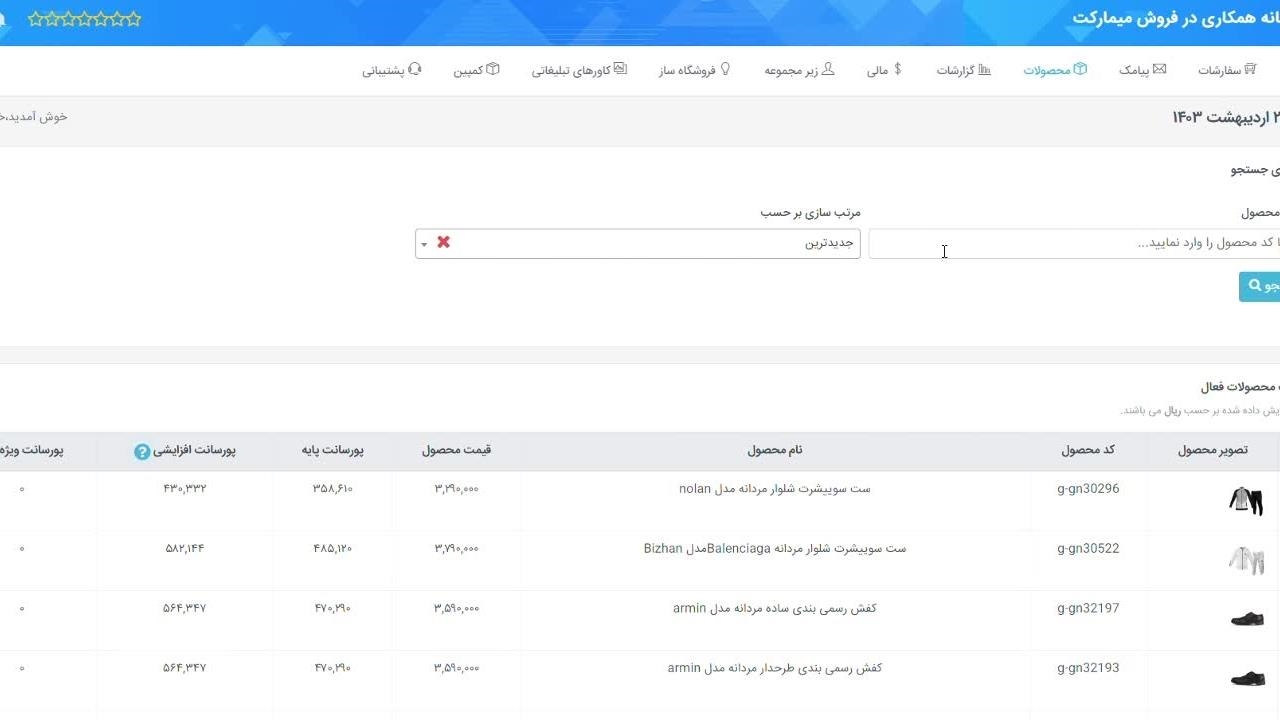
Task: Click the envelope icon beside پیامک
Action: [x=1159, y=69]
